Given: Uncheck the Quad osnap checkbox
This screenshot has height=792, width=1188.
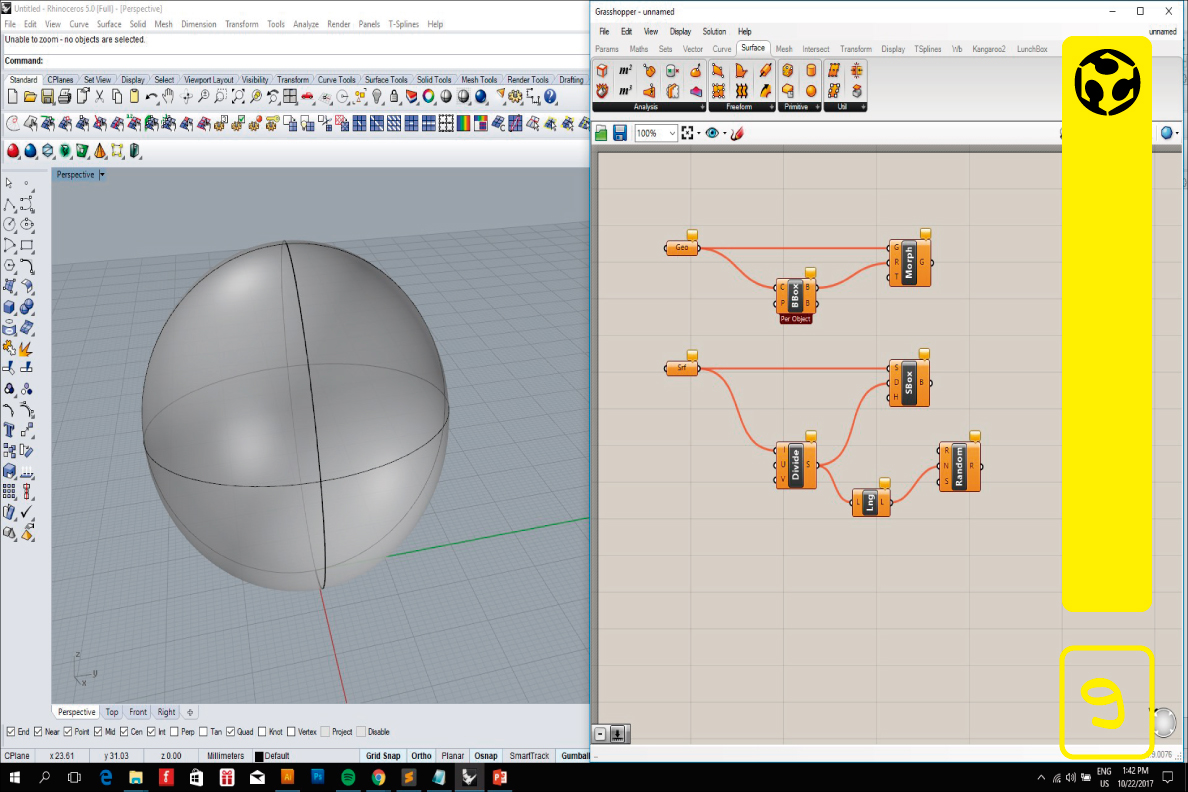Looking at the screenshot, I should [x=231, y=732].
